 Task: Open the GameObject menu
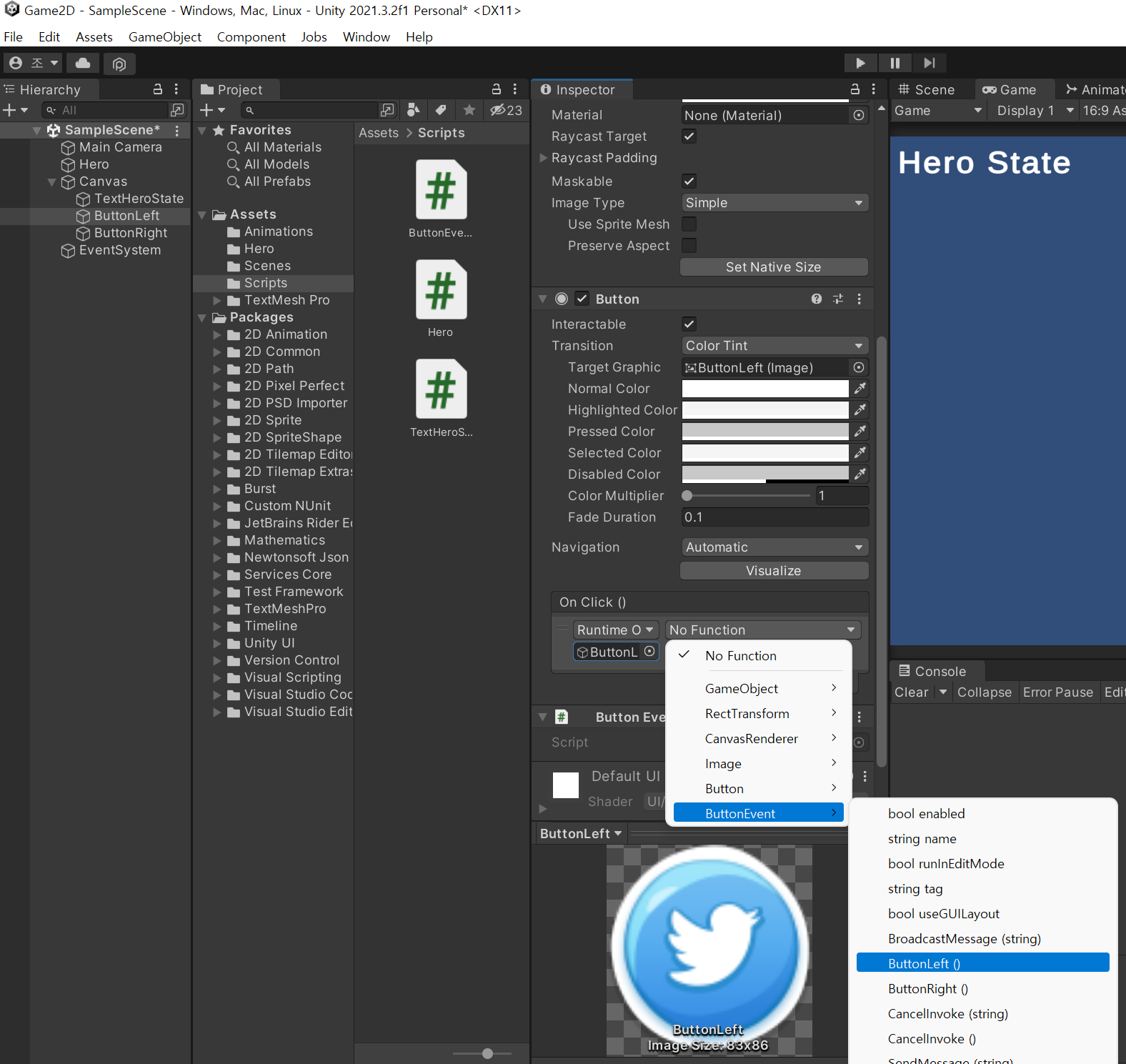(164, 36)
